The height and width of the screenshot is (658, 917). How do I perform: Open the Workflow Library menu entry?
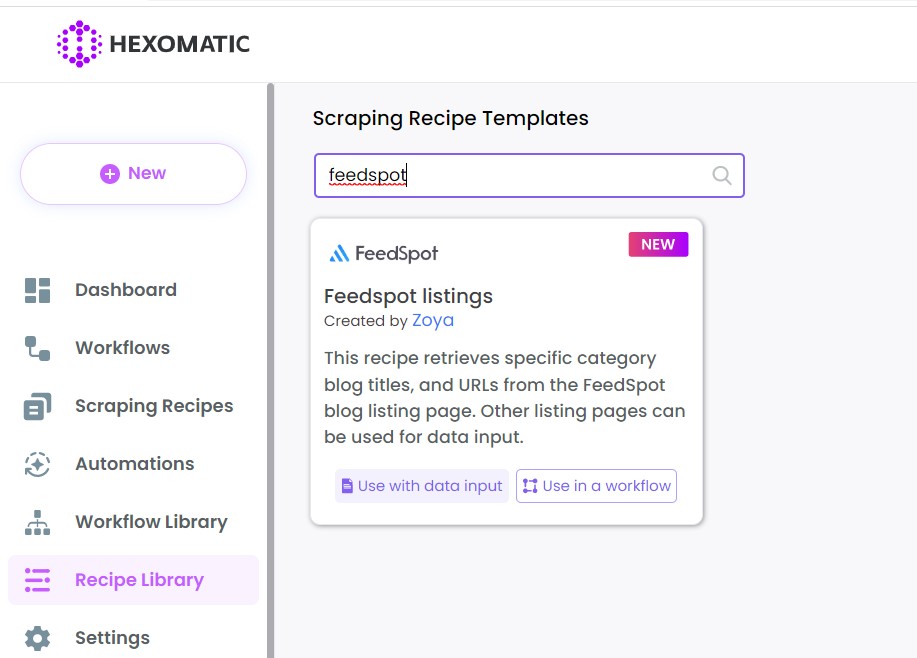[151, 522]
